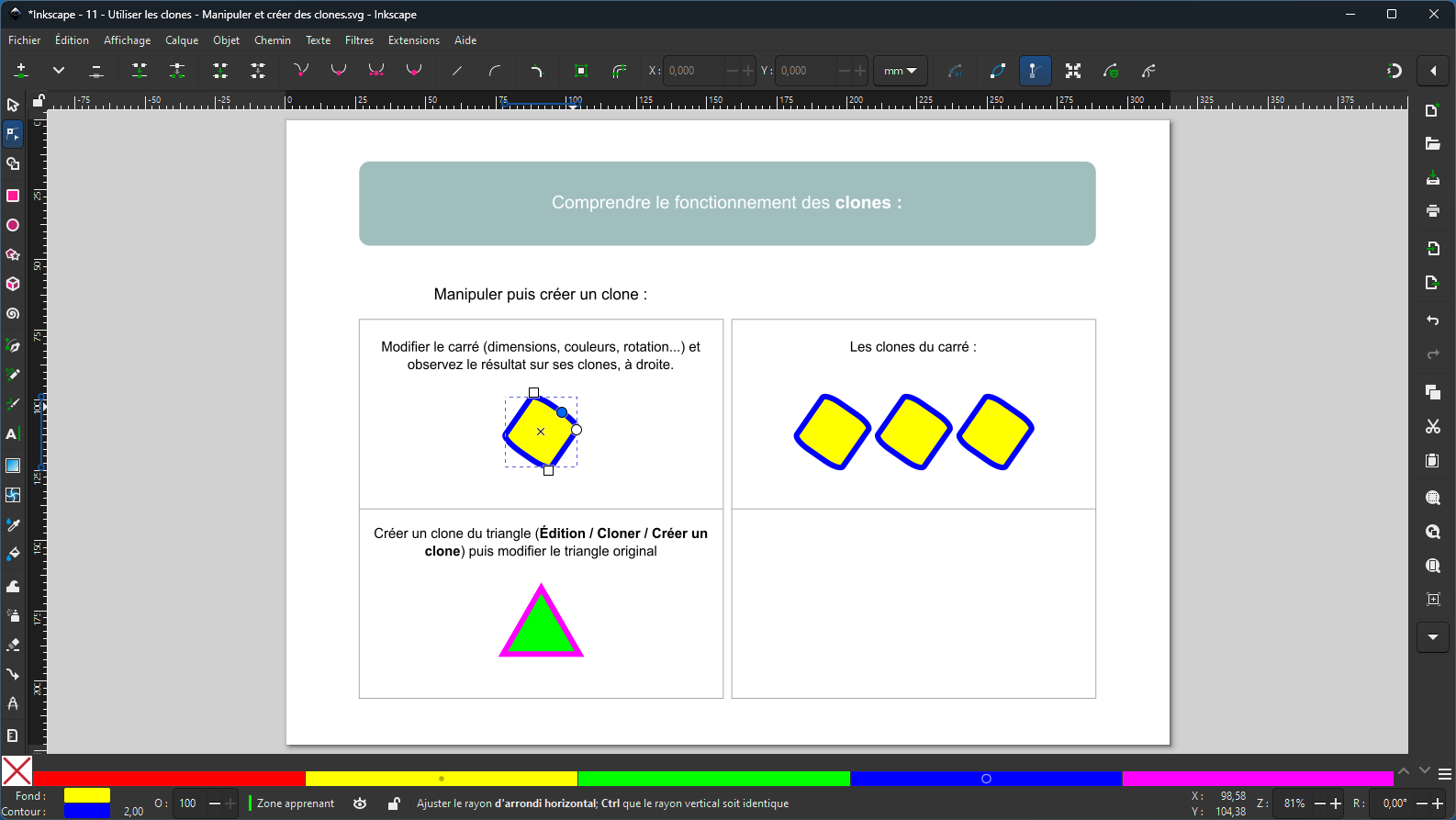Select the Eraser tool
The height and width of the screenshot is (820, 1456).
coord(13,645)
